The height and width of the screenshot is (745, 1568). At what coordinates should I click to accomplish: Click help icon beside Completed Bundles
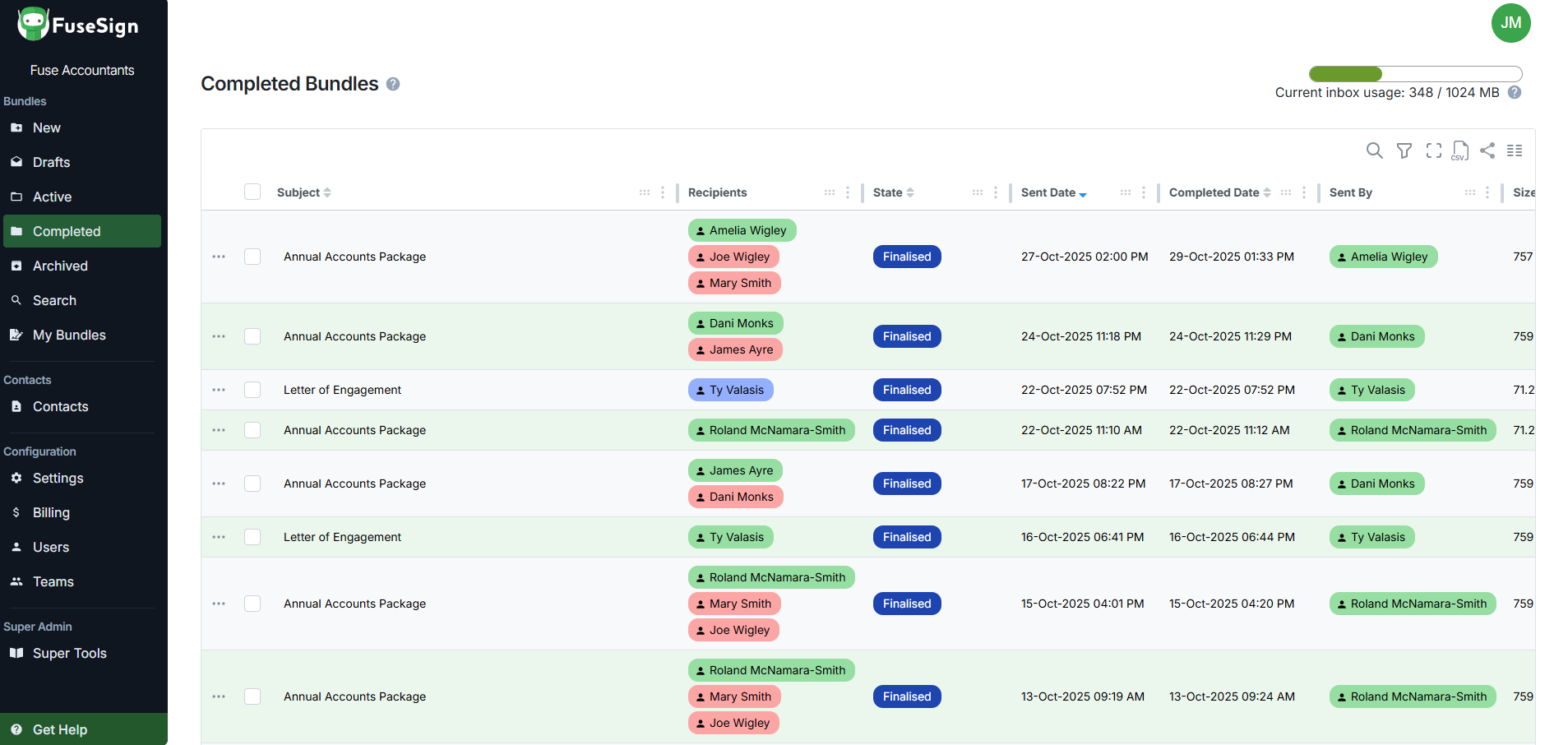click(393, 84)
